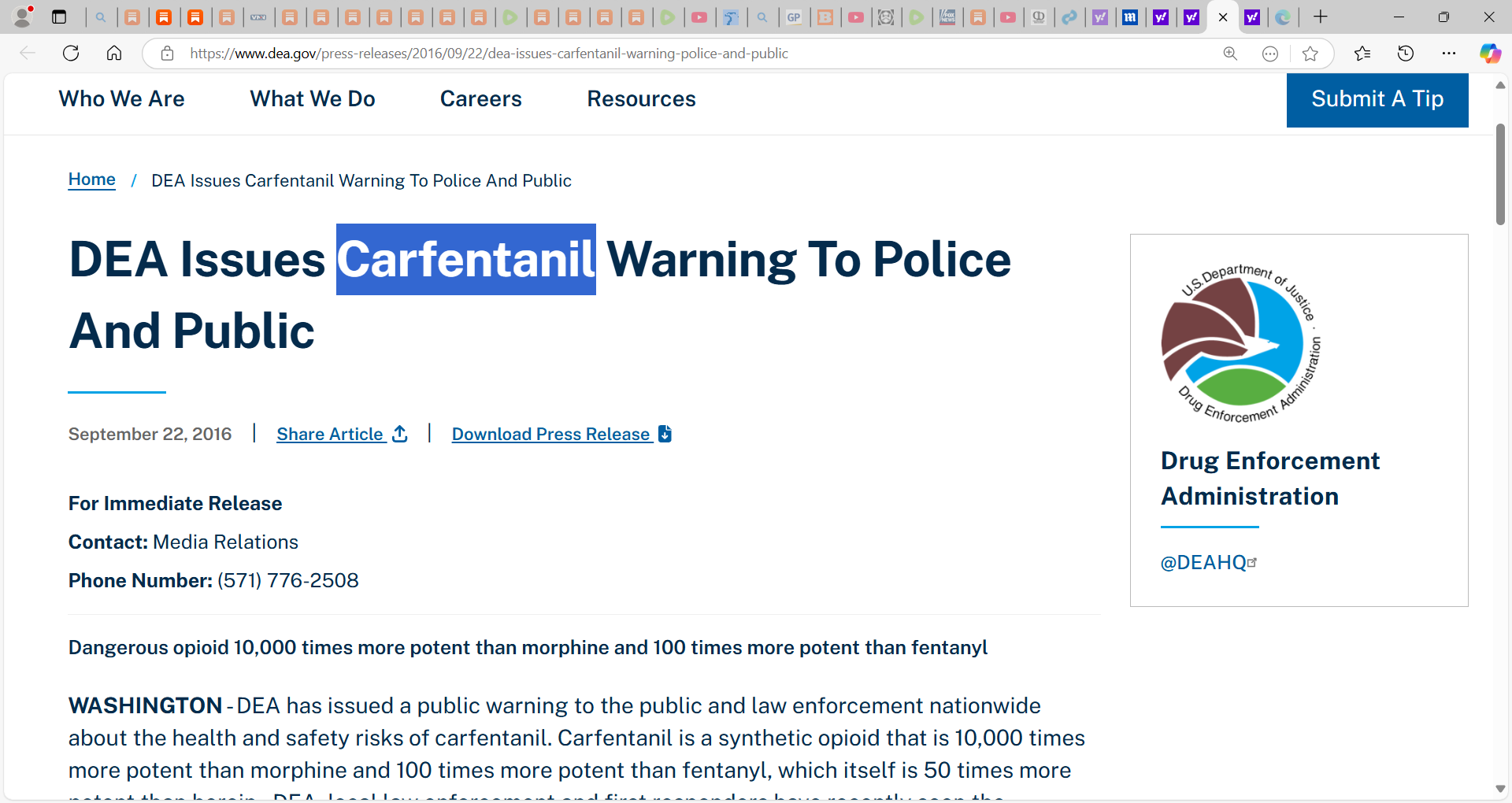This screenshot has width=1512, height=803.
Task: Go to the browser home page icon
Action: (x=114, y=53)
